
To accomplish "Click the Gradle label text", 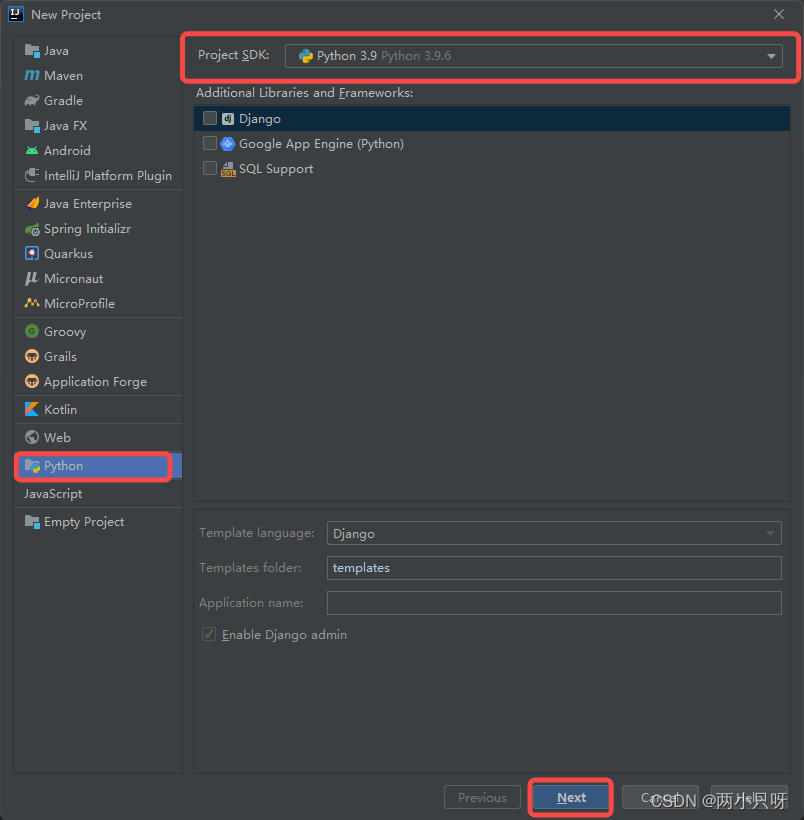I will coord(63,100).
